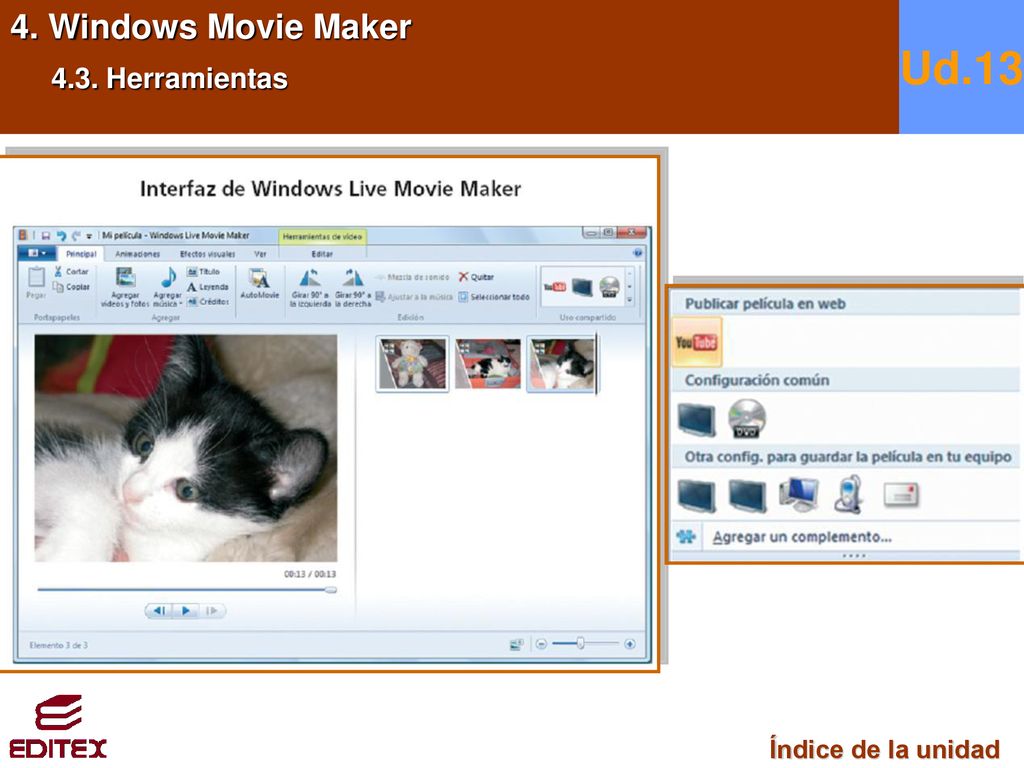Click Agregar un complemento...
The image size is (1024, 768).
click(x=802, y=537)
